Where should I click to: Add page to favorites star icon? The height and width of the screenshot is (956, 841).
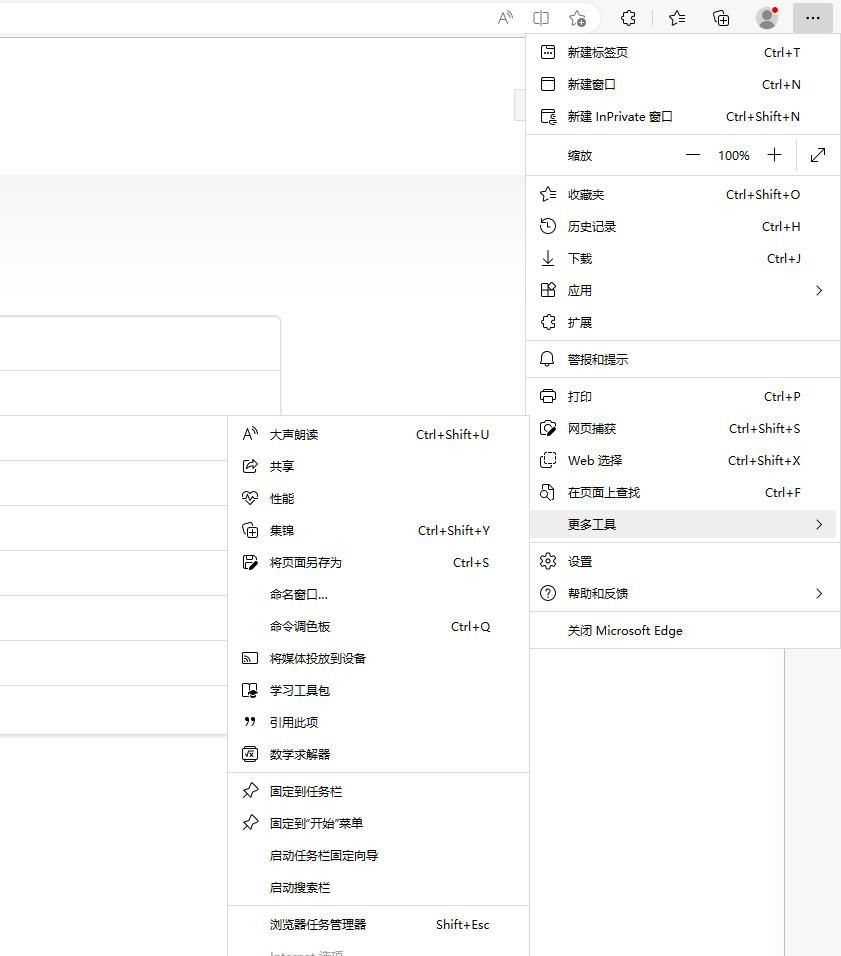577,18
